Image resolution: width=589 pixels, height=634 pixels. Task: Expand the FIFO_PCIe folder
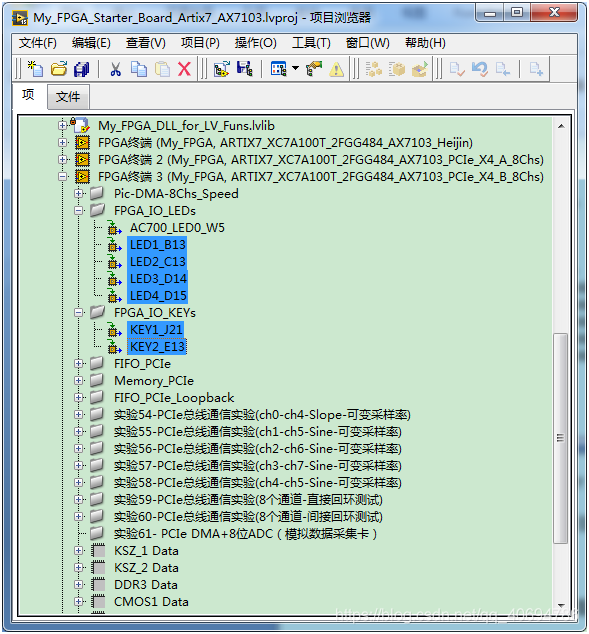79,363
